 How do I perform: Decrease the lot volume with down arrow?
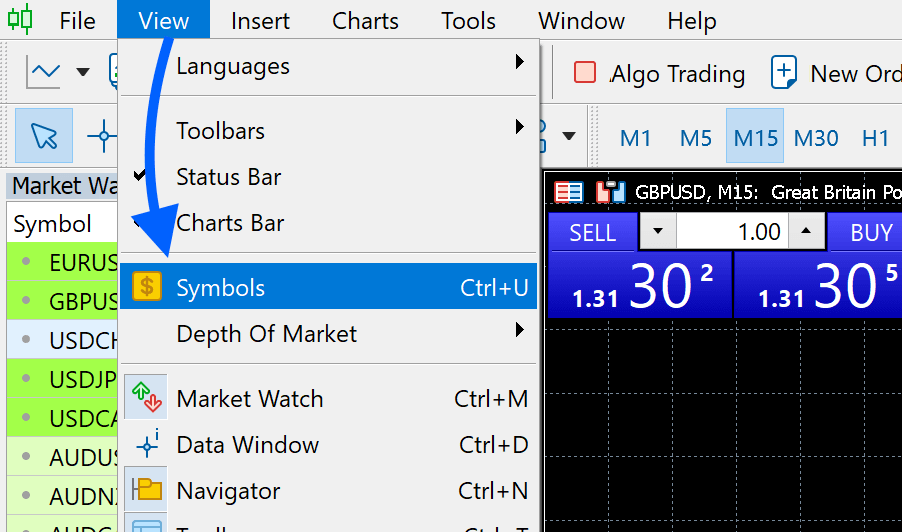[658, 231]
